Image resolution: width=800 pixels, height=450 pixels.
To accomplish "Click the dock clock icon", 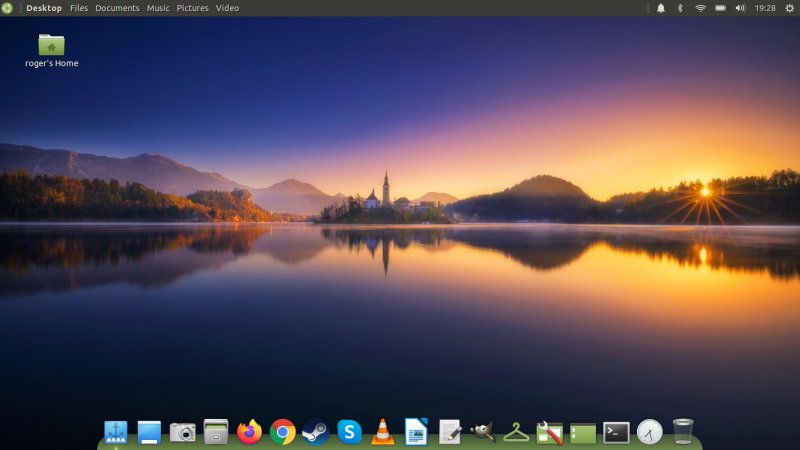I will point(649,432).
